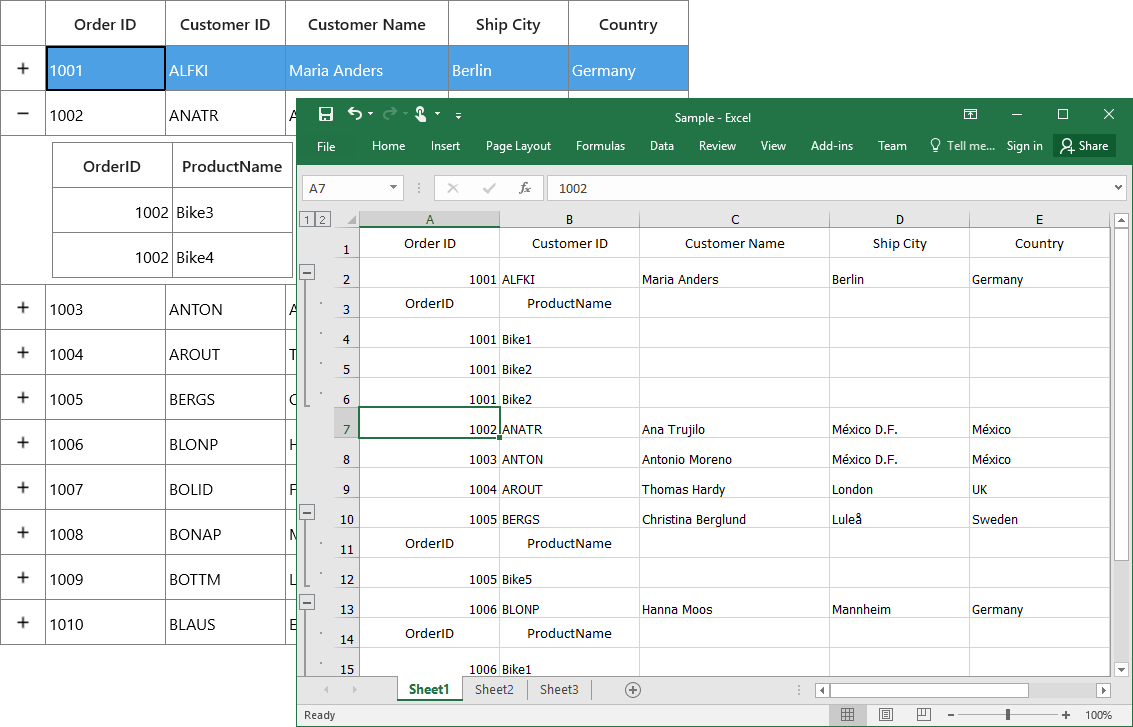The height and width of the screenshot is (727, 1133).
Task: Click zoom in plus button
Action: (1066, 715)
